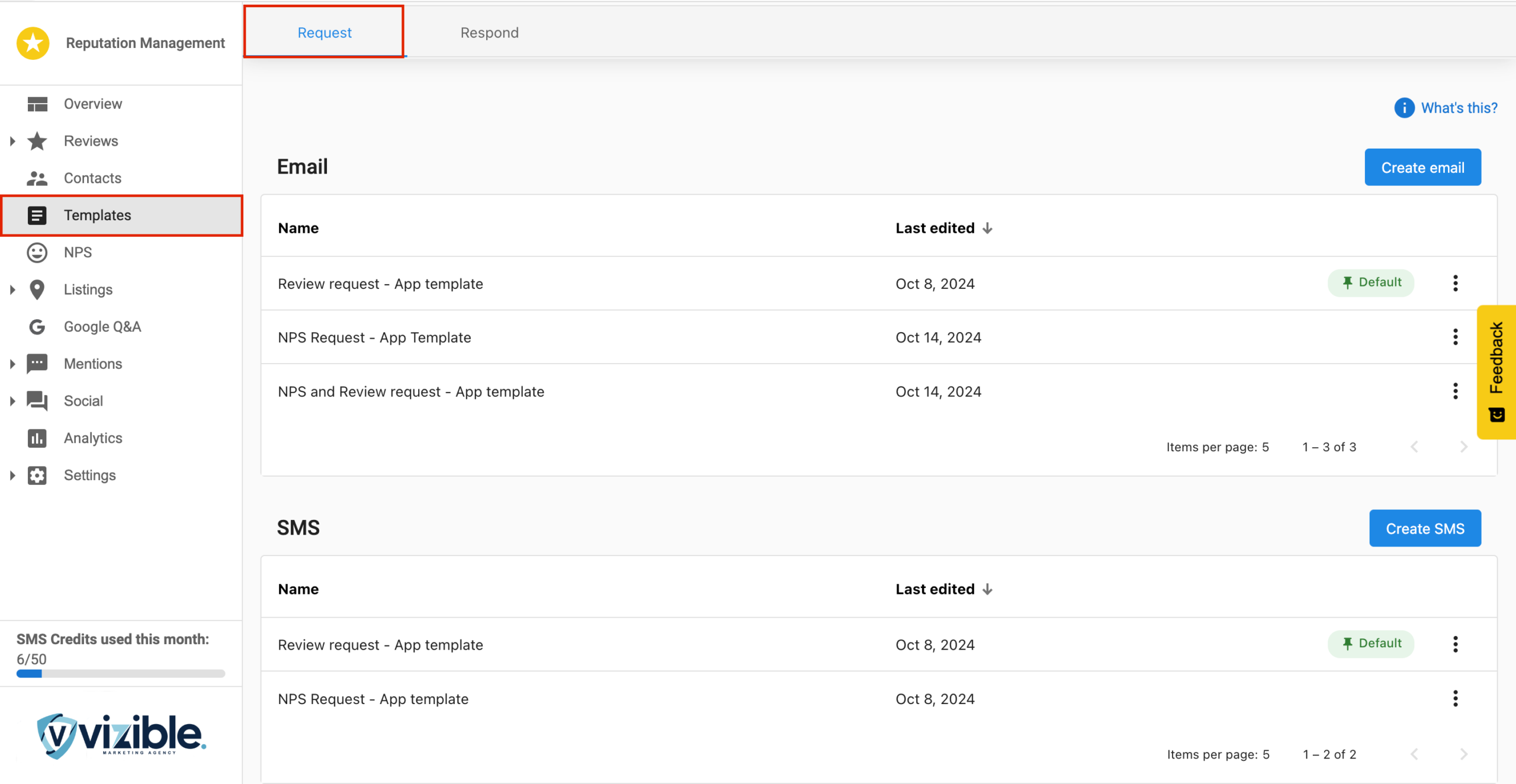This screenshot has width=1516, height=784.
Task: Click the Overview dashboard icon in sidebar
Action: (37, 104)
